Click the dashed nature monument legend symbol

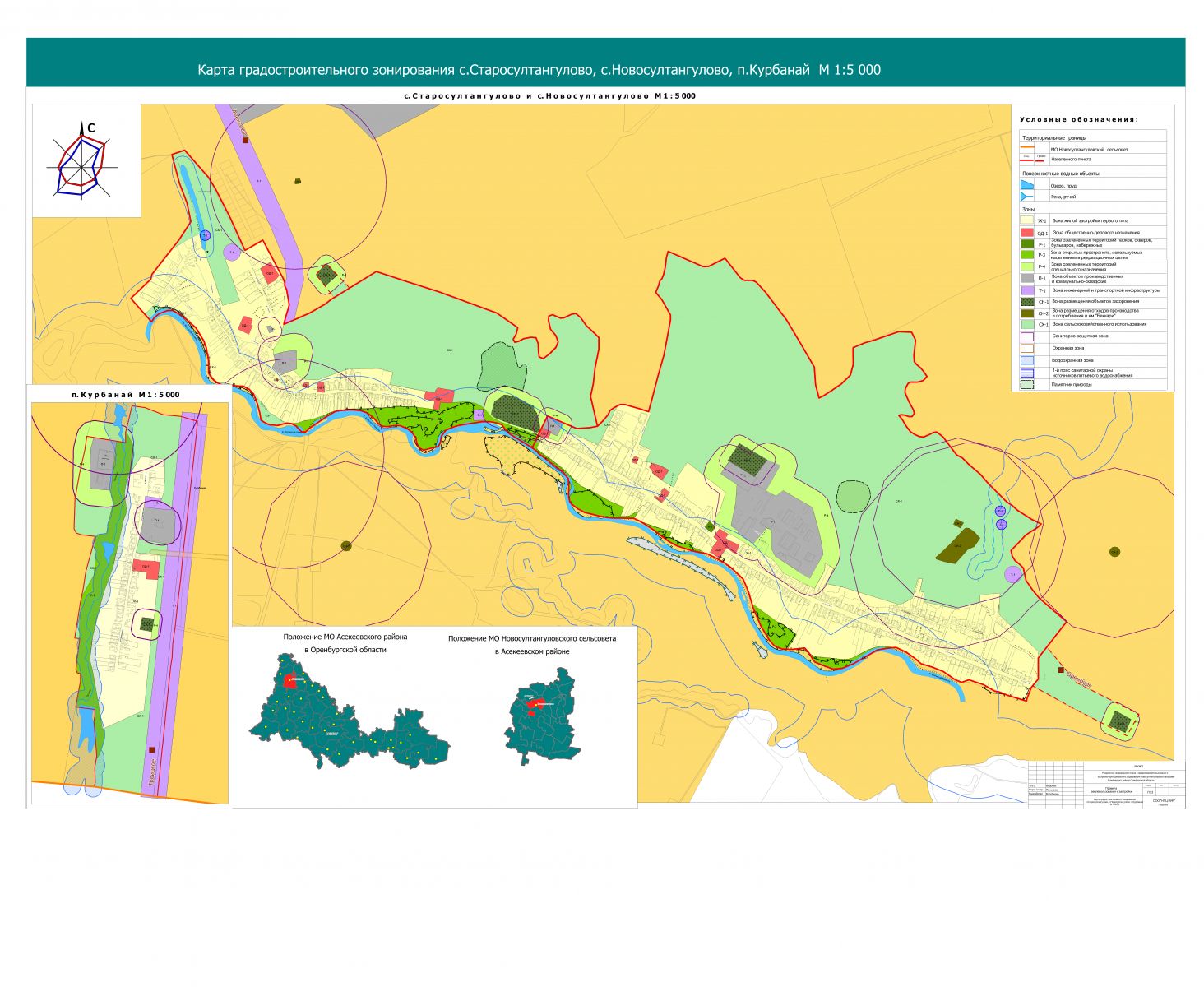point(1027,384)
